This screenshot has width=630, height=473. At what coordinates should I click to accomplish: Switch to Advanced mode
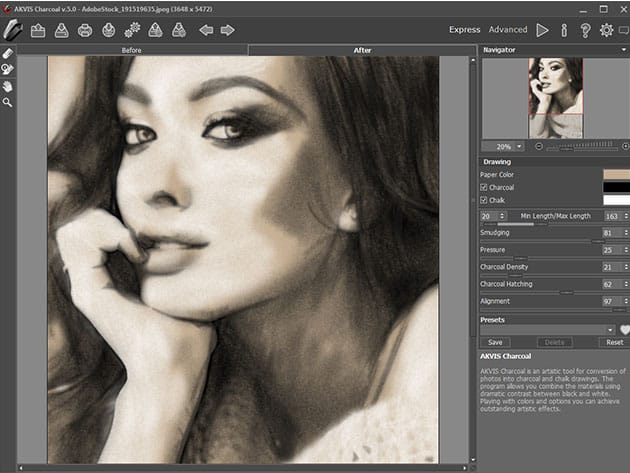[508, 30]
